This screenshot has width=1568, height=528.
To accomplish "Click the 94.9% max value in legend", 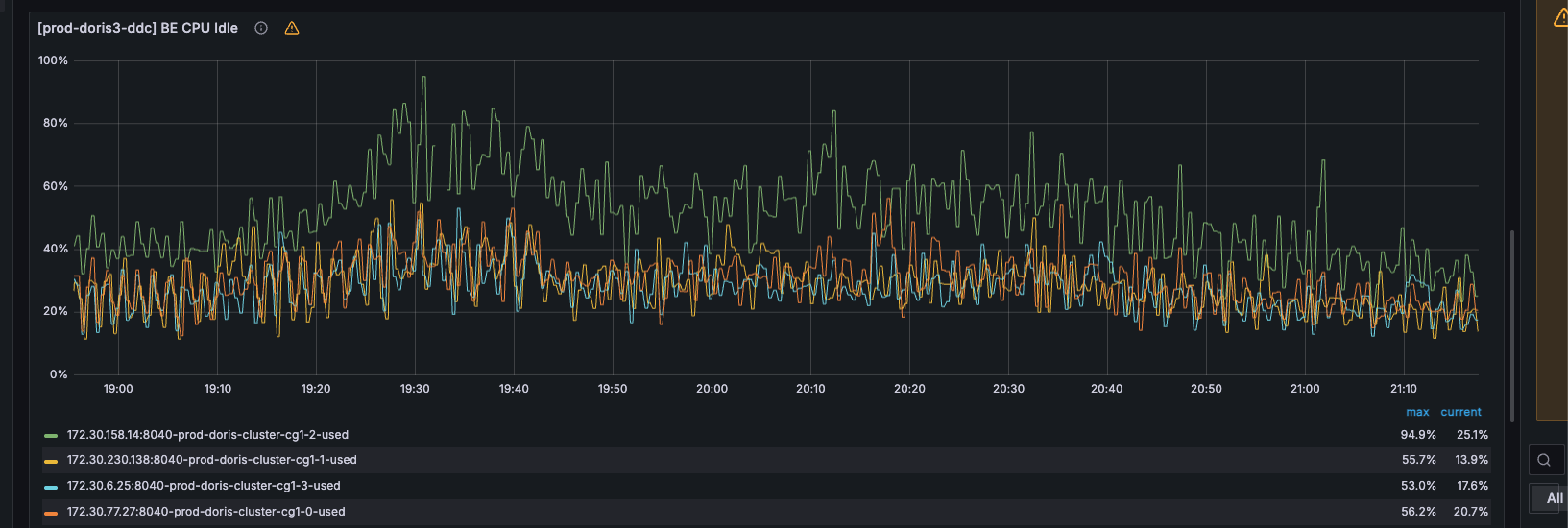I will tap(1418, 435).
